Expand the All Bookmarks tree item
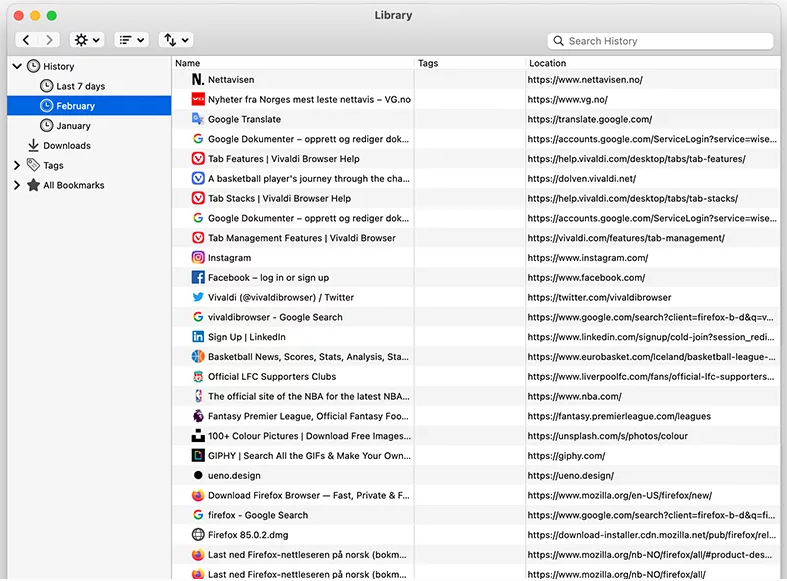Viewport: 787px width, 581px height. (x=17, y=186)
